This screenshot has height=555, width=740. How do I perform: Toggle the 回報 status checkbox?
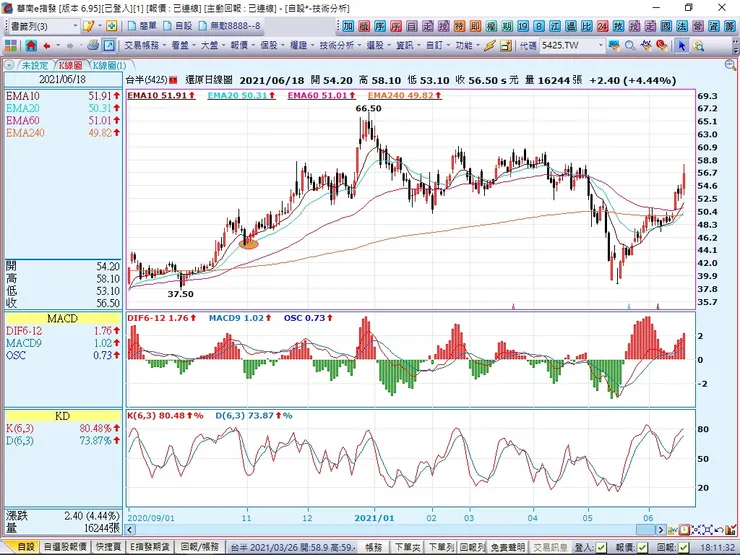(682, 547)
